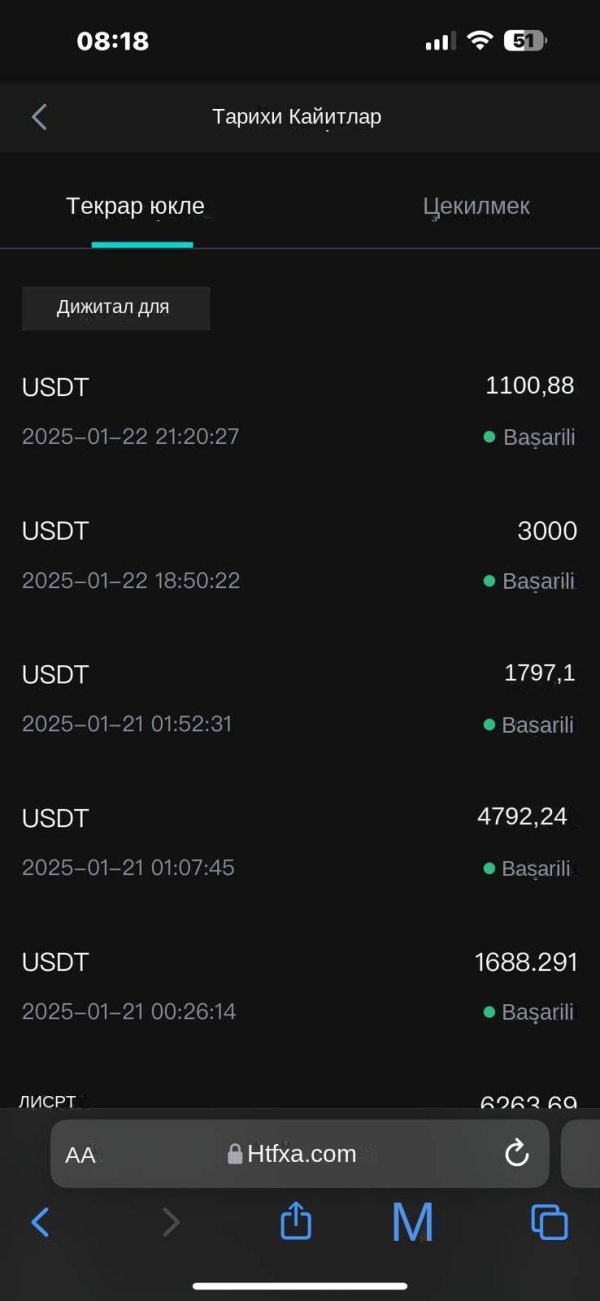Viewport: 600px width, 1301px height.
Task: Open the 3000 USDT transaction entry
Action: click(x=299, y=554)
